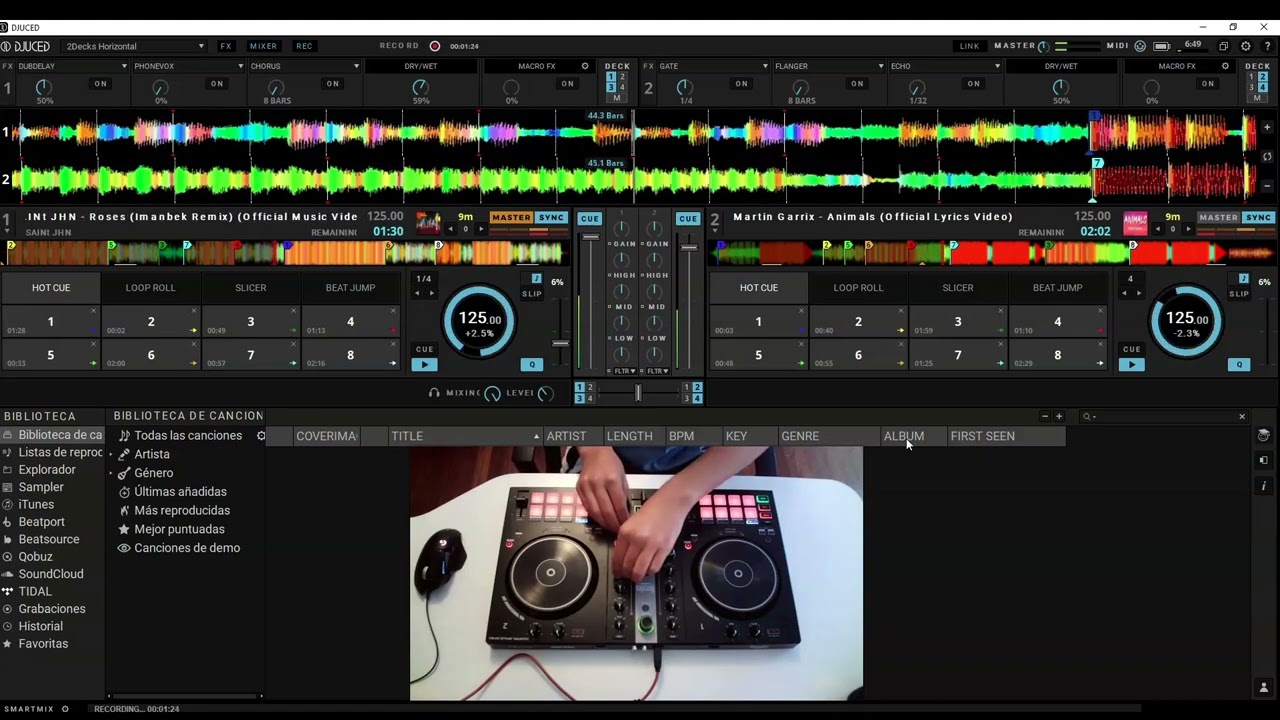The height and width of the screenshot is (720, 1280).
Task: Open Beatport in the library sidebar
Action: coord(41,522)
